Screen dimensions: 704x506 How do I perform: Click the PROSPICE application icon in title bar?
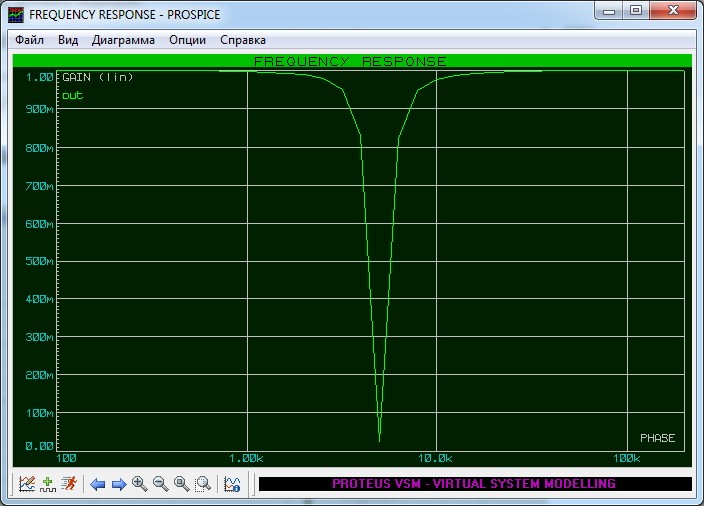tap(16, 15)
